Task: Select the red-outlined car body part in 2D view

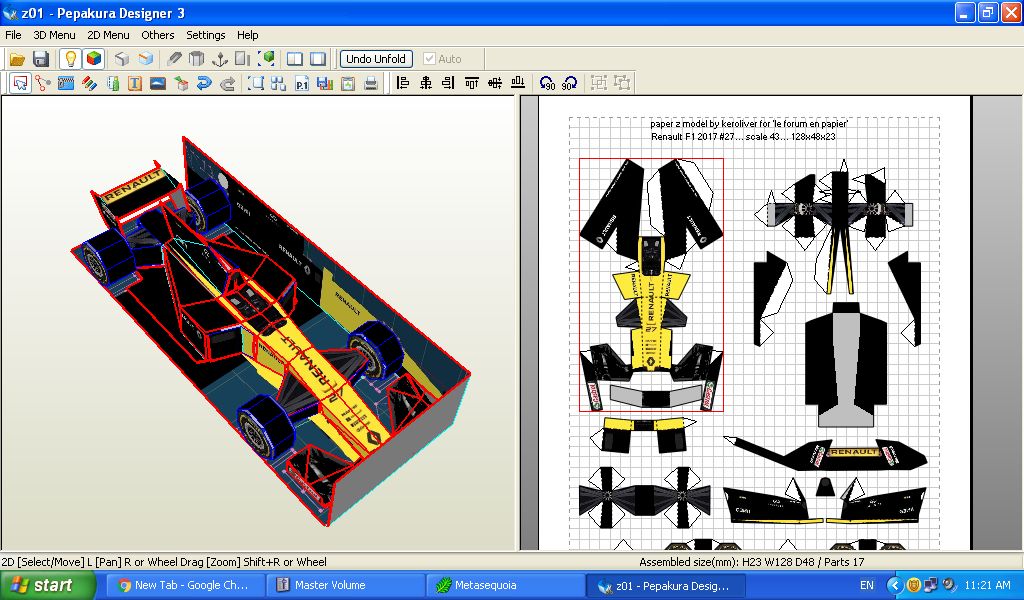Action: tap(651, 285)
